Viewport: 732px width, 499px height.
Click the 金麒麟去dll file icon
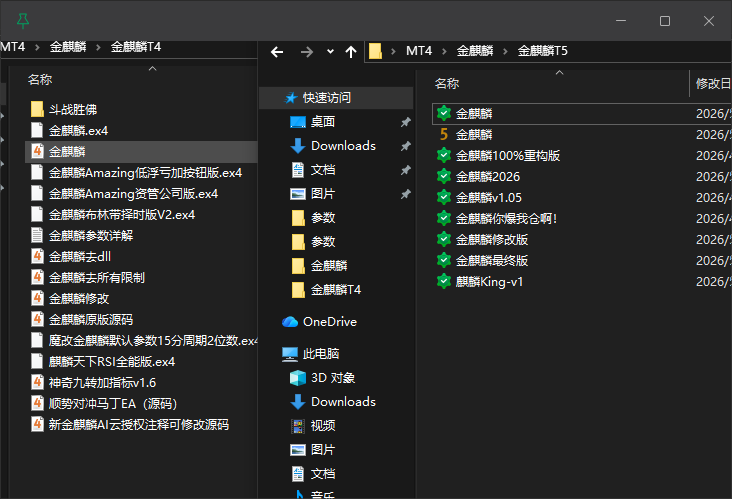point(37,256)
